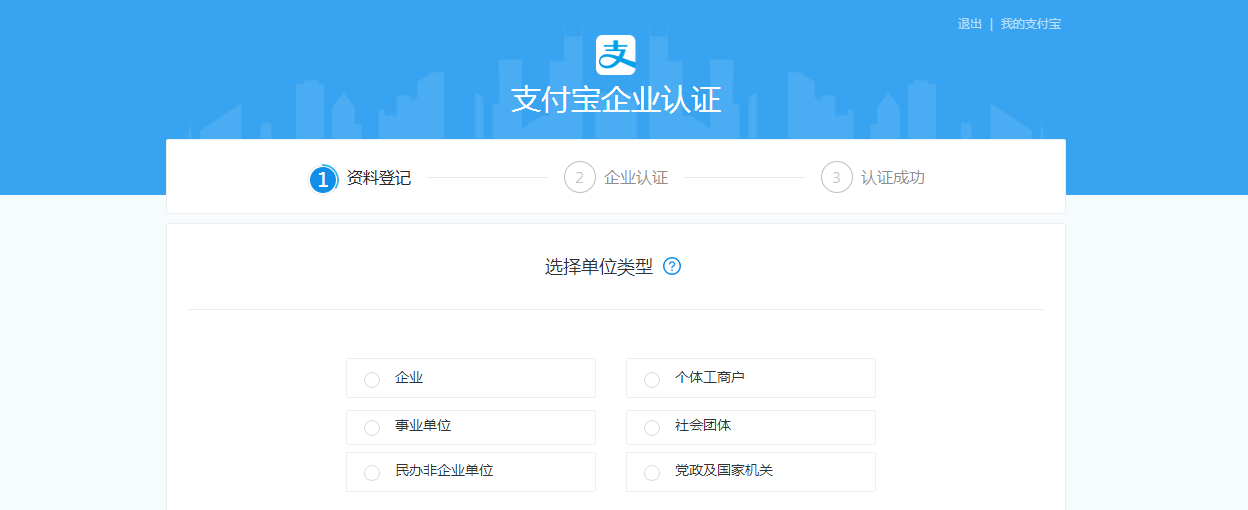Choose the 社会团体 radio option
Viewport: 1248px width, 510px height.
click(x=652, y=427)
